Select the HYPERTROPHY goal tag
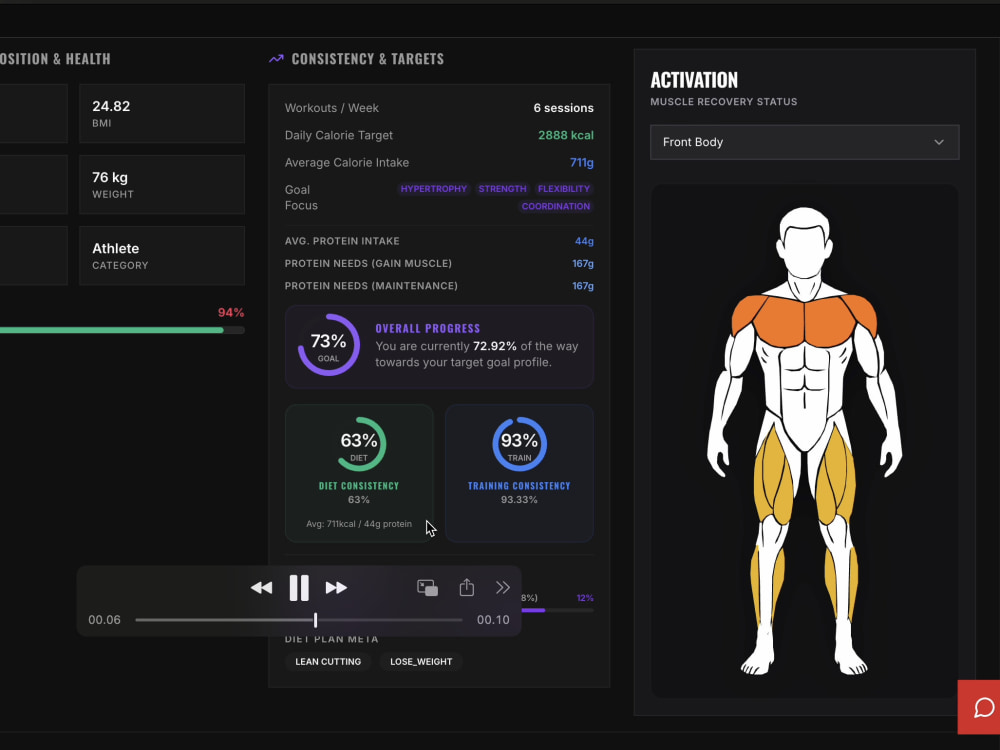The height and width of the screenshot is (750, 1000). tap(434, 189)
